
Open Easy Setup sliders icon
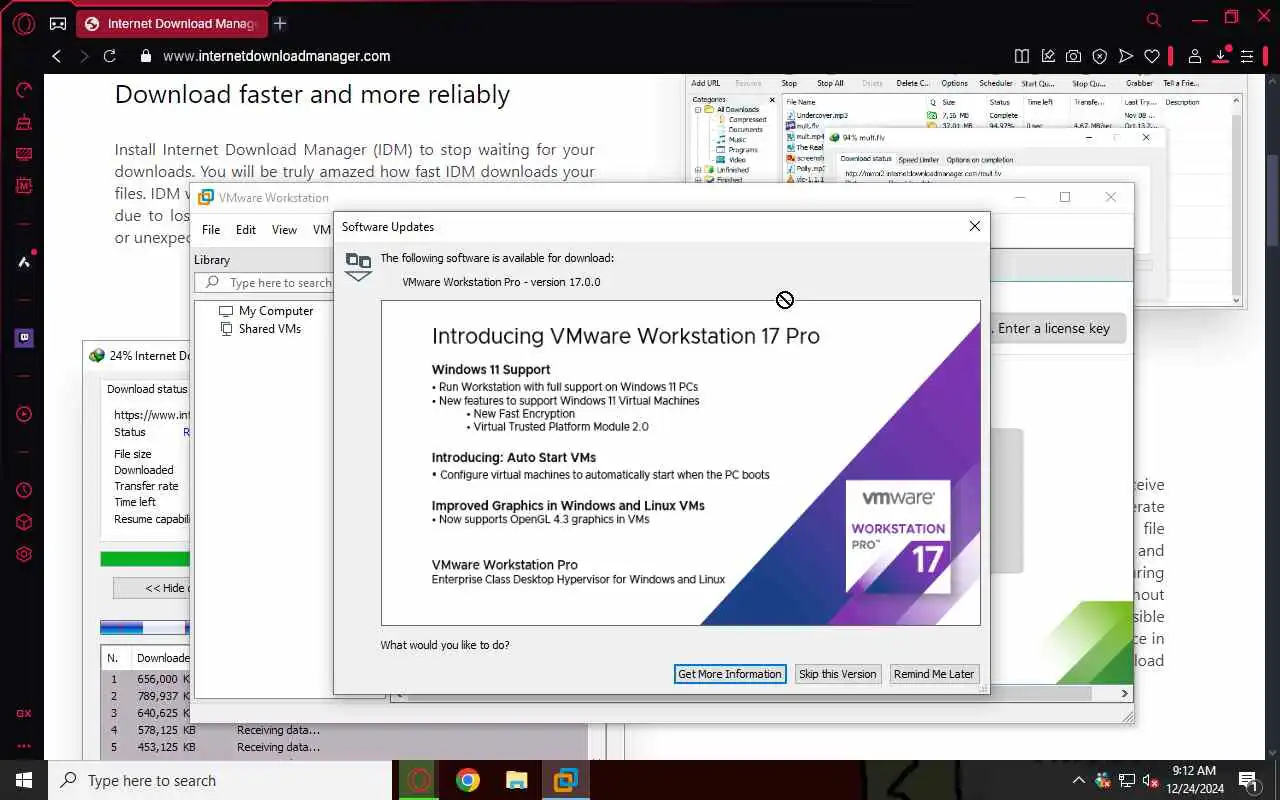(x=1247, y=57)
